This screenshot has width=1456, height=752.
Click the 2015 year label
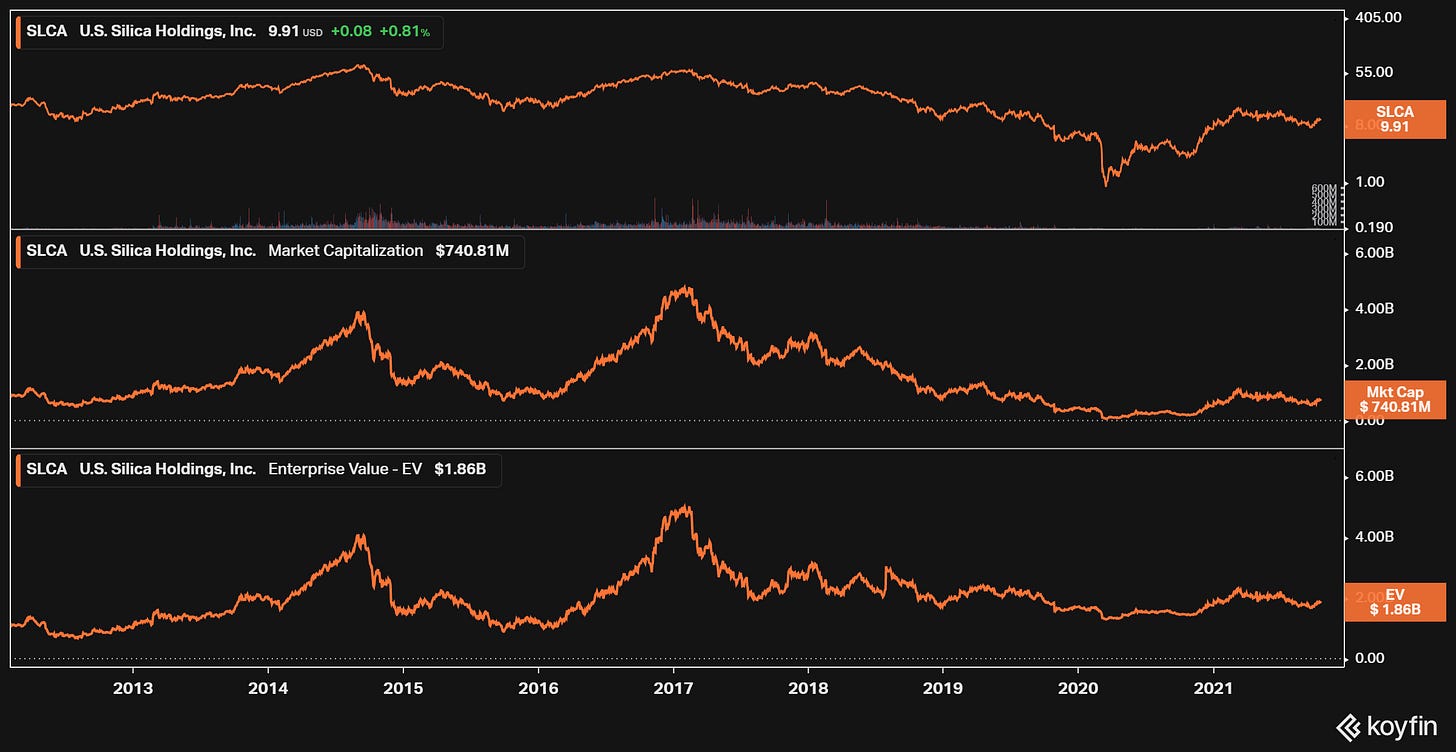[403, 688]
